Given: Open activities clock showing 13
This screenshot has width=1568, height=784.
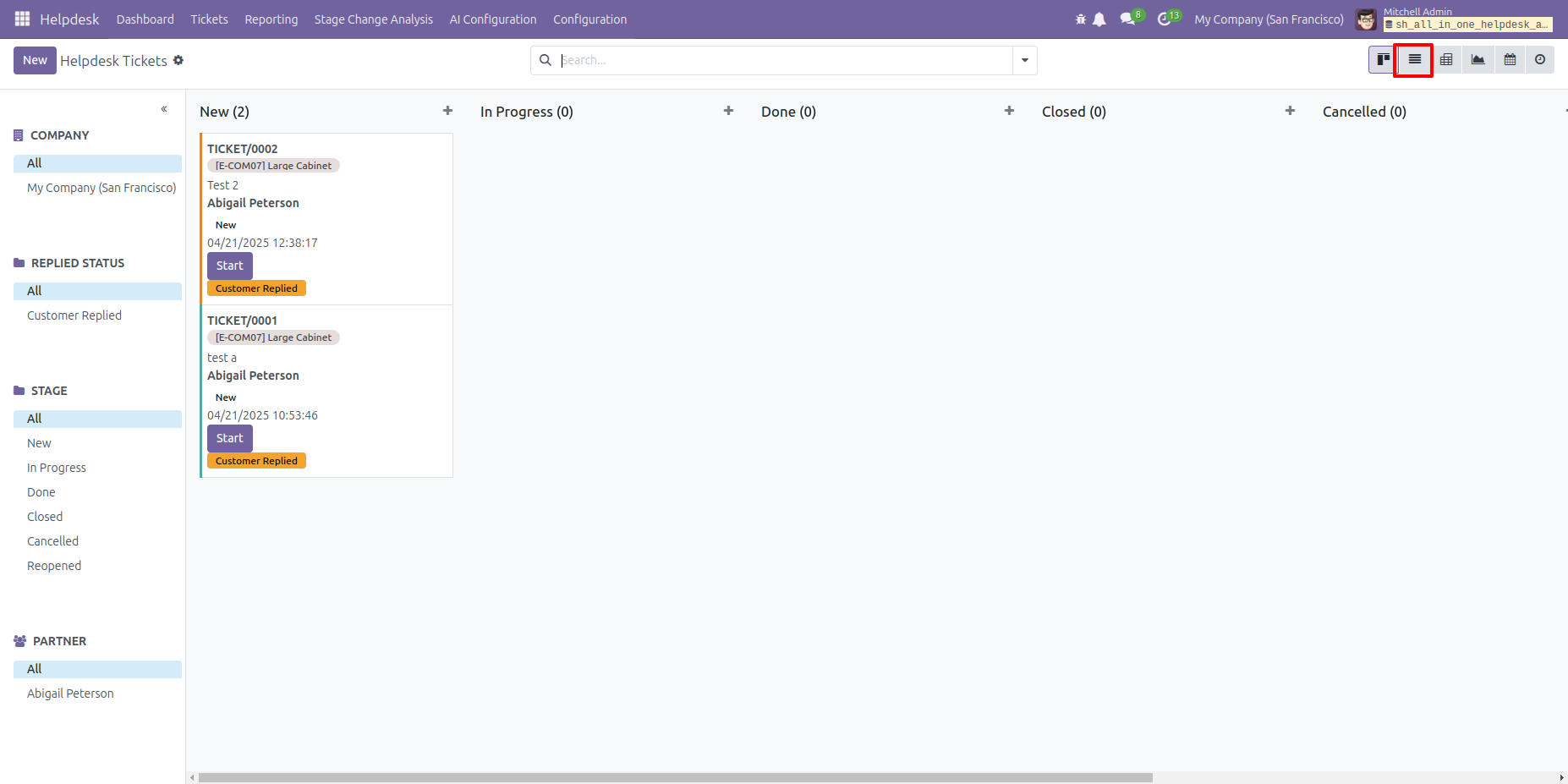Looking at the screenshot, I should [x=1168, y=18].
